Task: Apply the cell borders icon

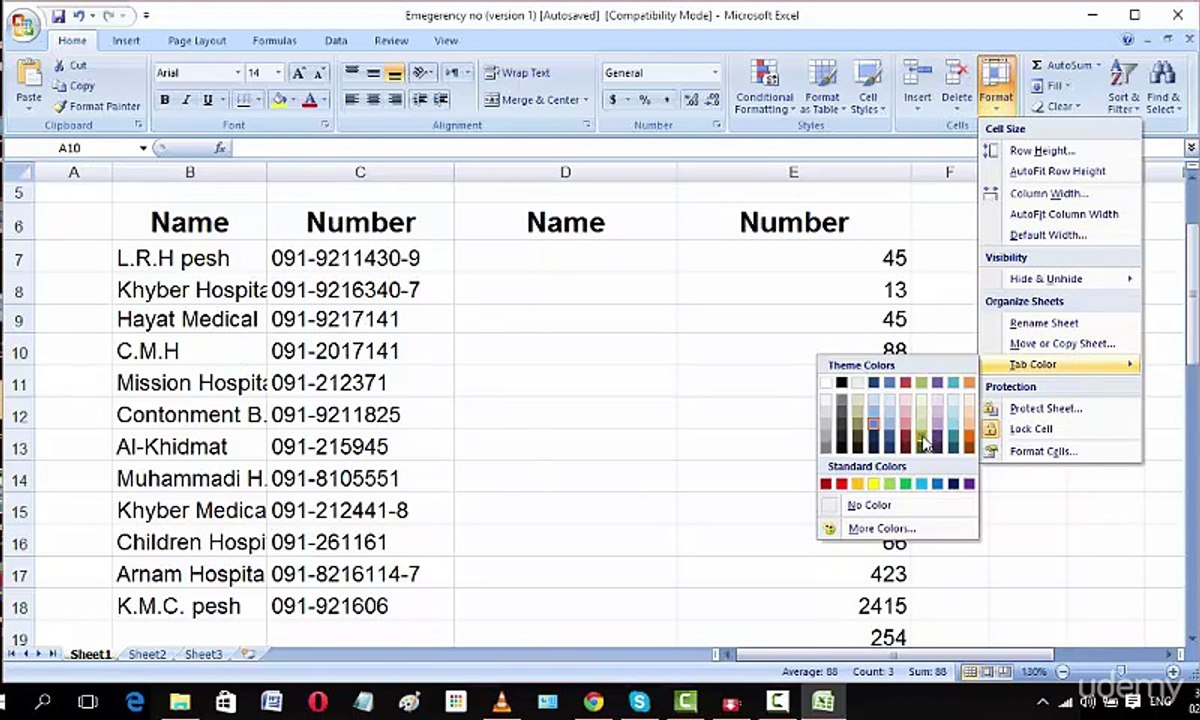Action: click(243, 100)
